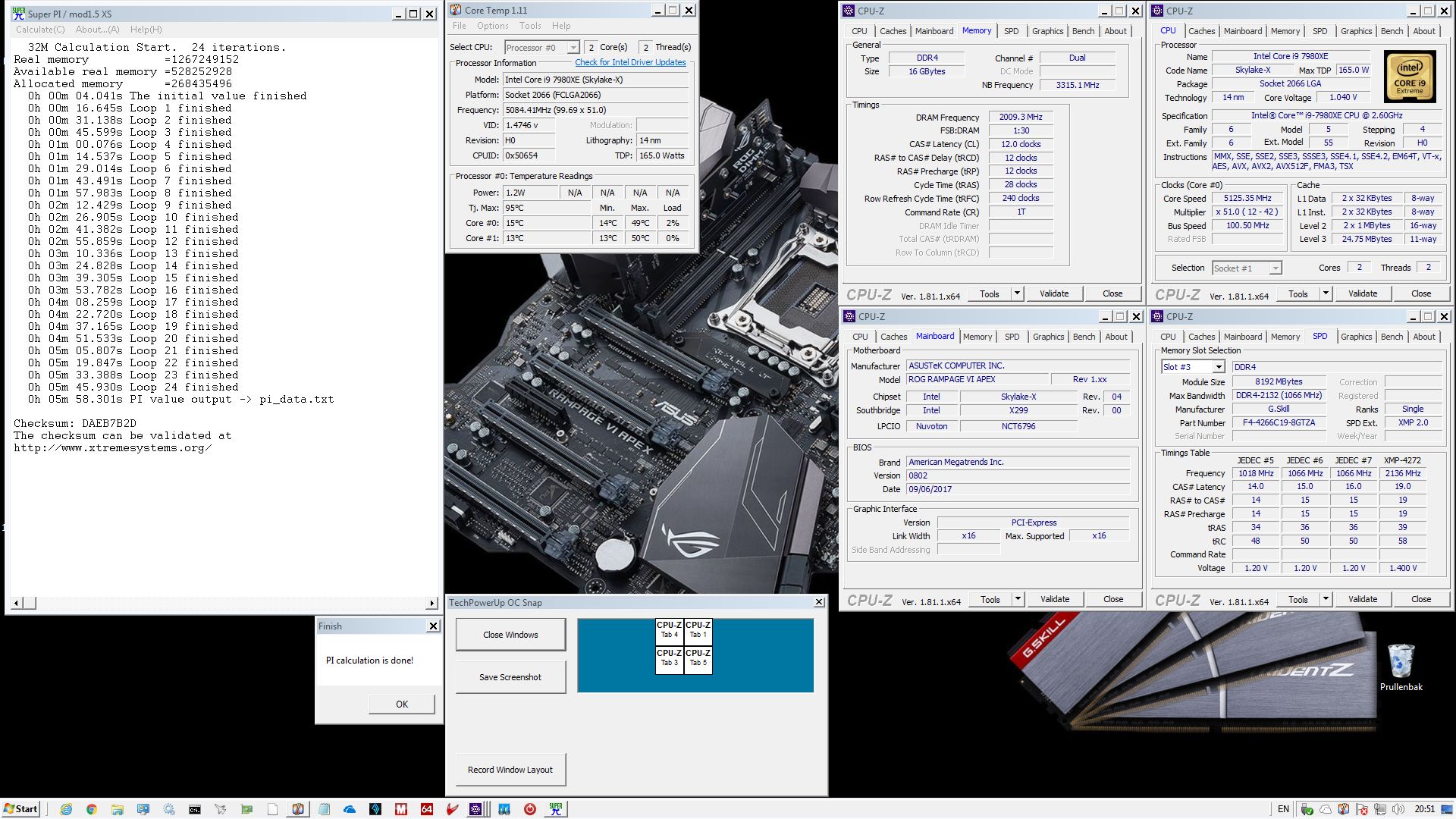Open the red M application in taskbar
This screenshot has height=819, width=1456.
pos(400,809)
